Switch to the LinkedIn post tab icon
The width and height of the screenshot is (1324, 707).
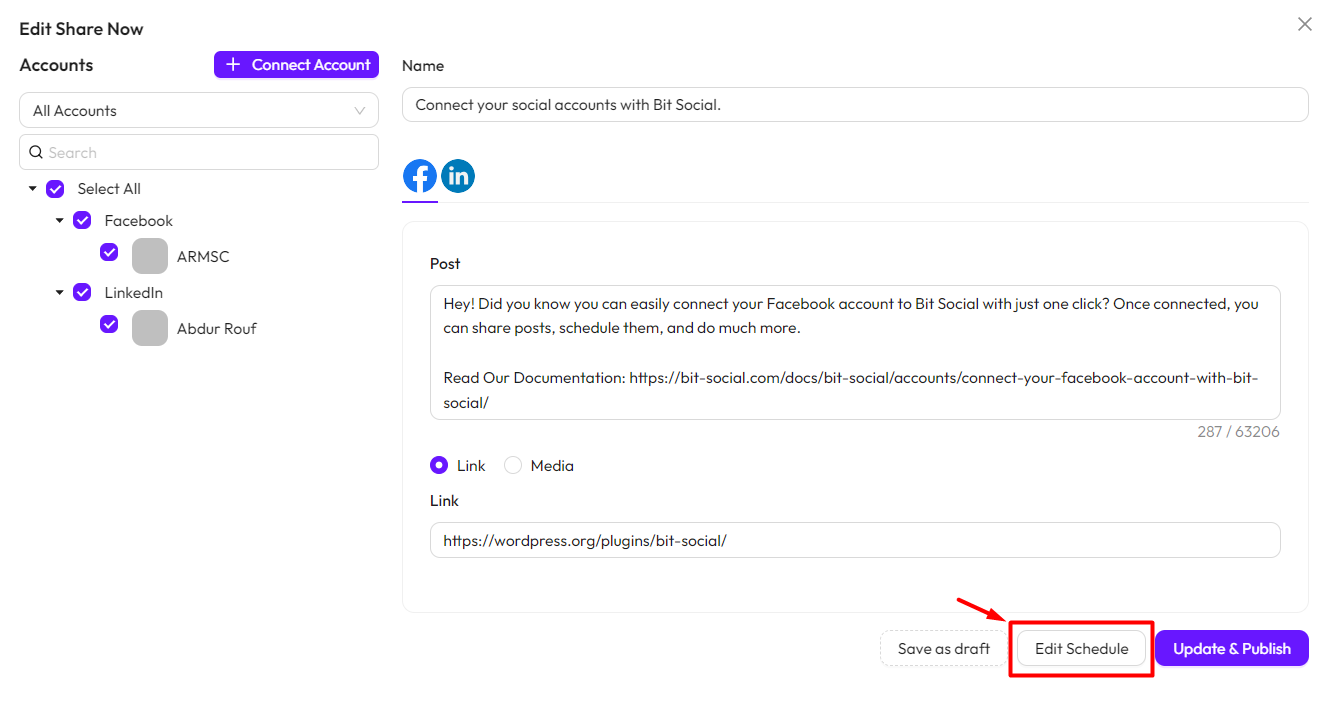coord(458,176)
